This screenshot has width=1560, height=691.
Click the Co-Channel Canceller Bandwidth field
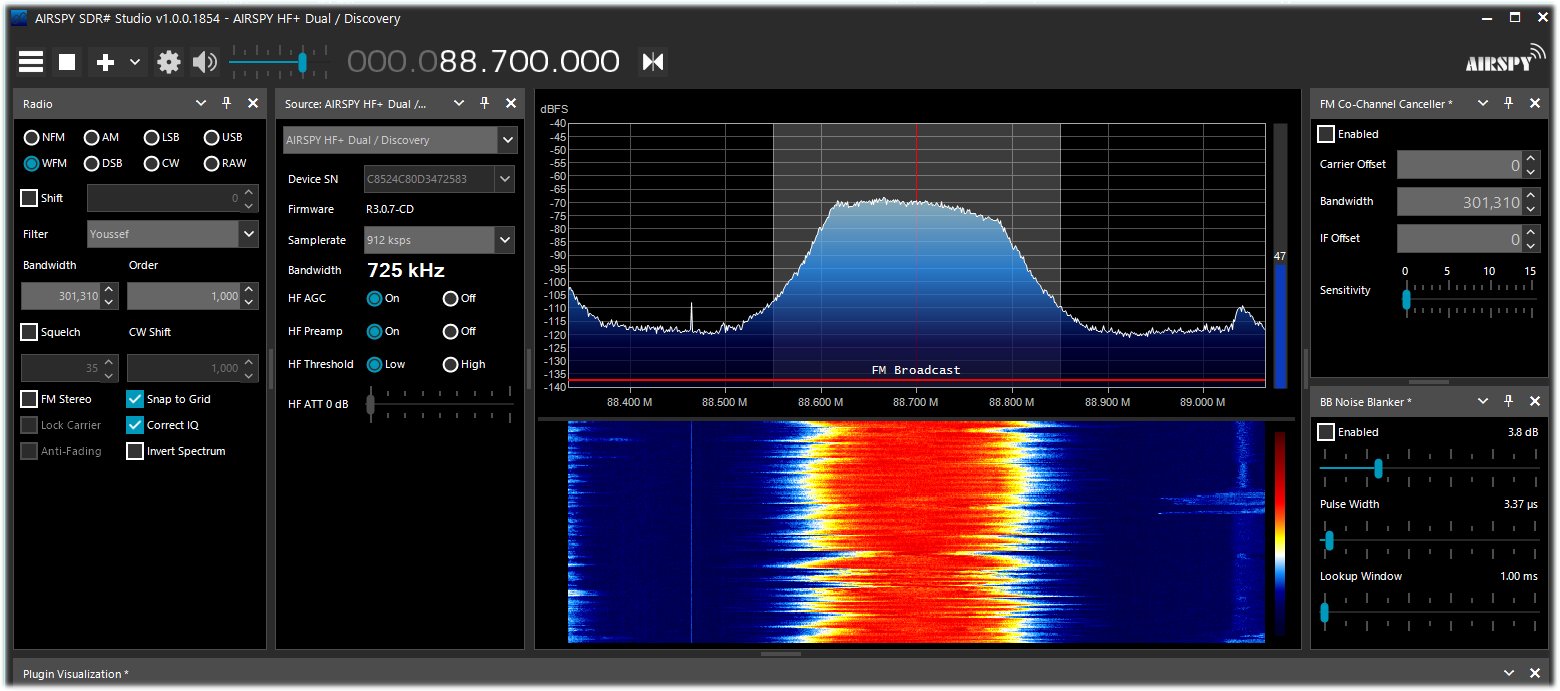click(x=1459, y=202)
